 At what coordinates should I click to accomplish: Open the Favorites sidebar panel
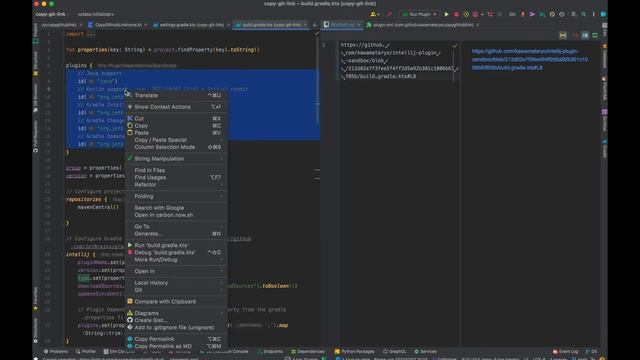point(36,299)
